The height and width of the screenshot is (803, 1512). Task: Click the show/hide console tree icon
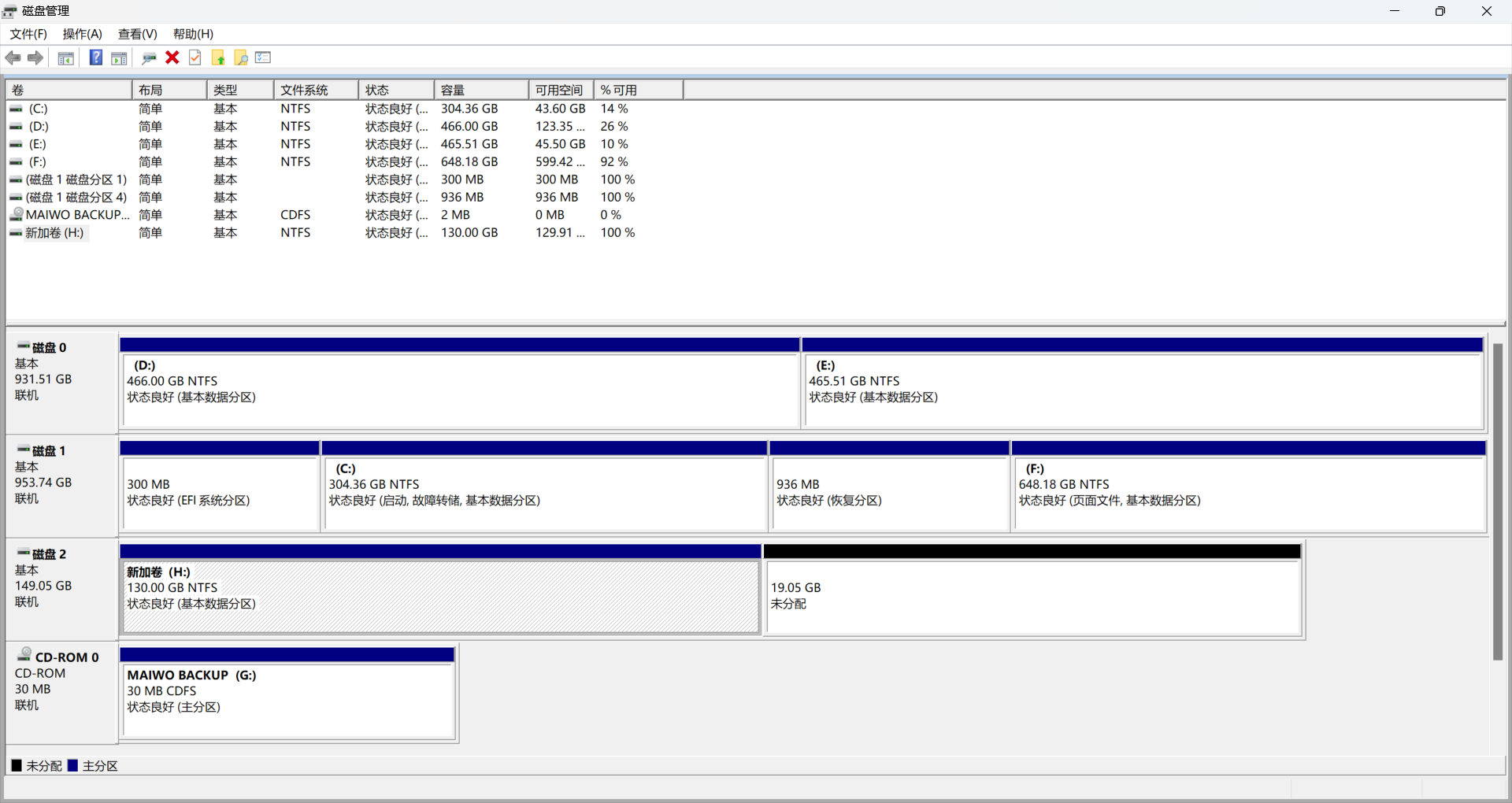pyautogui.click(x=66, y=57)
